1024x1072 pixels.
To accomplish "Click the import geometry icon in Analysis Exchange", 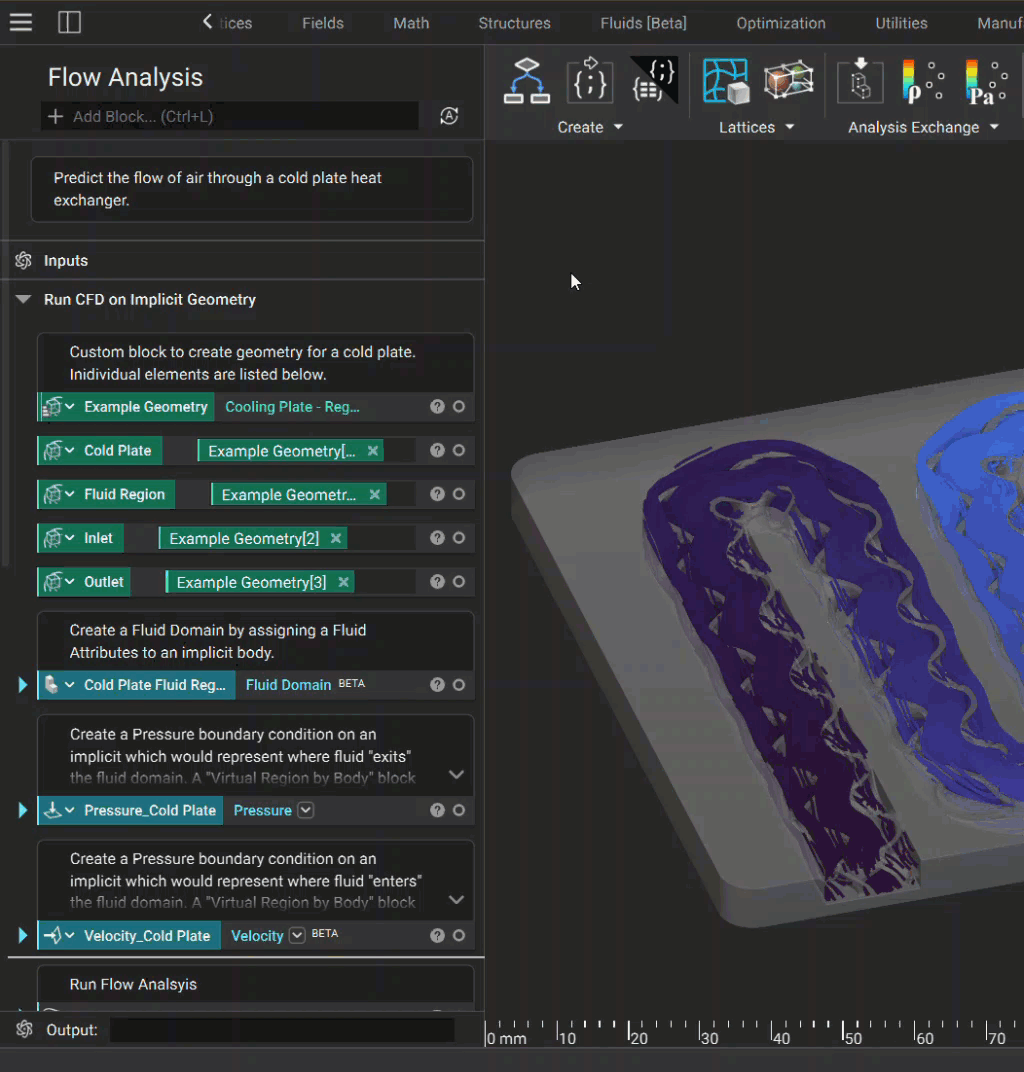I will point(859,81).
